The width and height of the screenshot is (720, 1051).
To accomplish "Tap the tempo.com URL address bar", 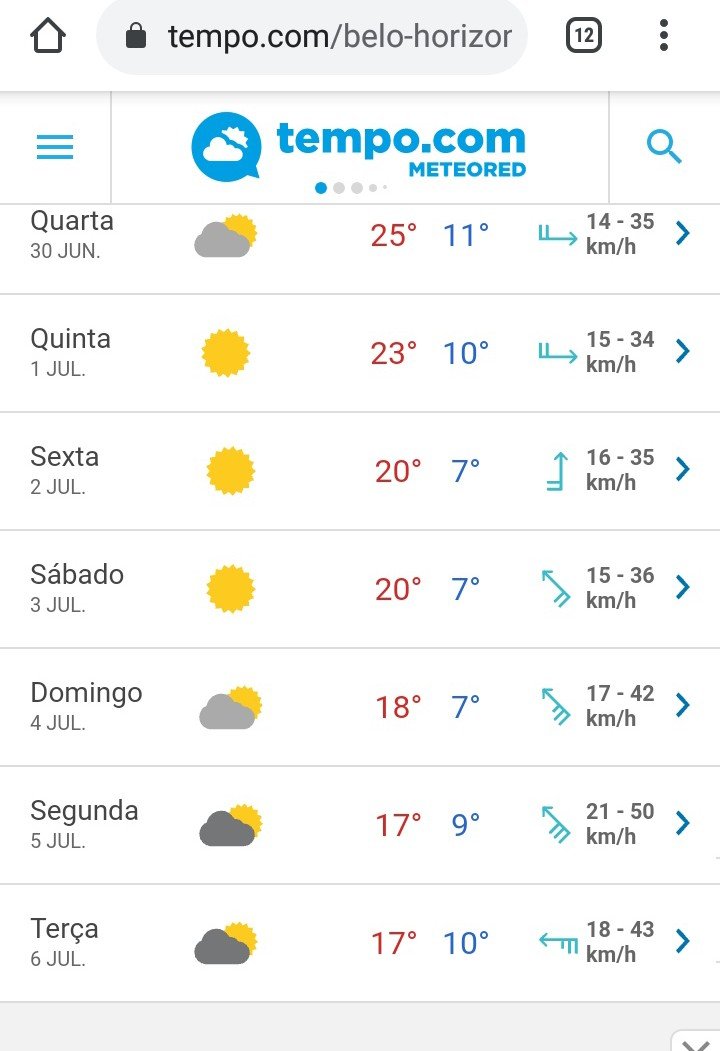I will pyautogui.click(x=312, y=36).
